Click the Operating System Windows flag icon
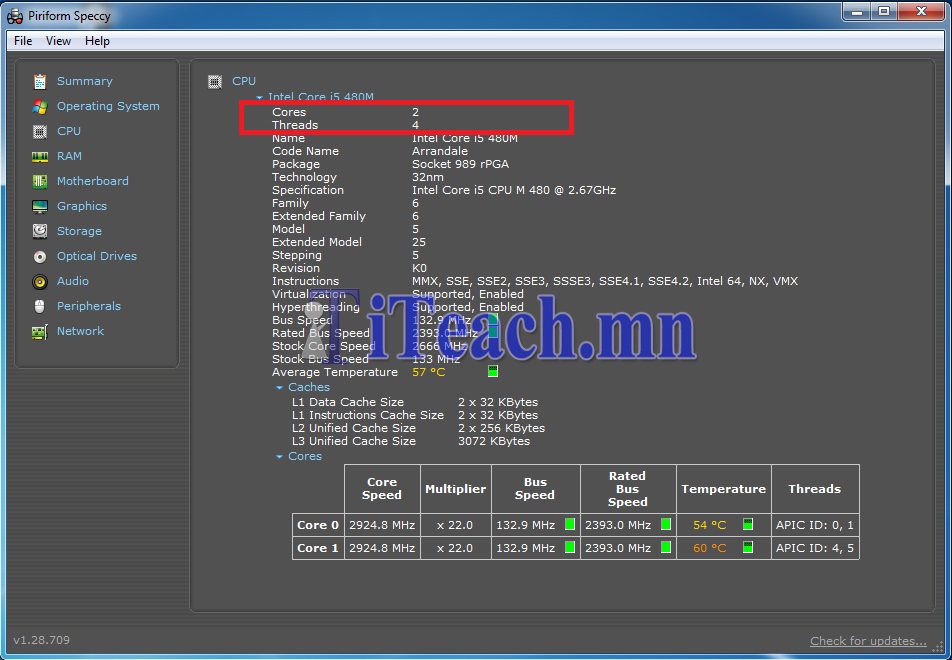 click(40, 106)
